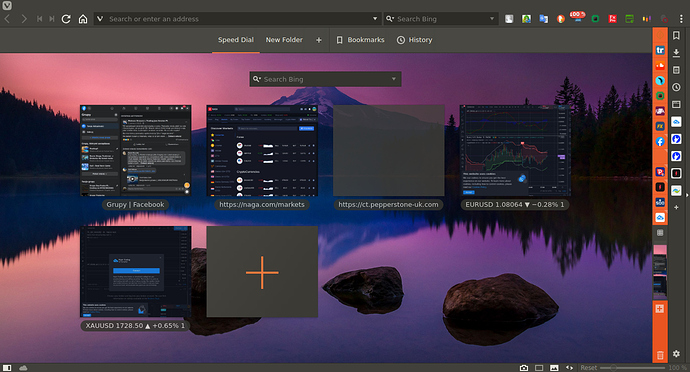Click the Forward navigation arrow

point(24,19)
